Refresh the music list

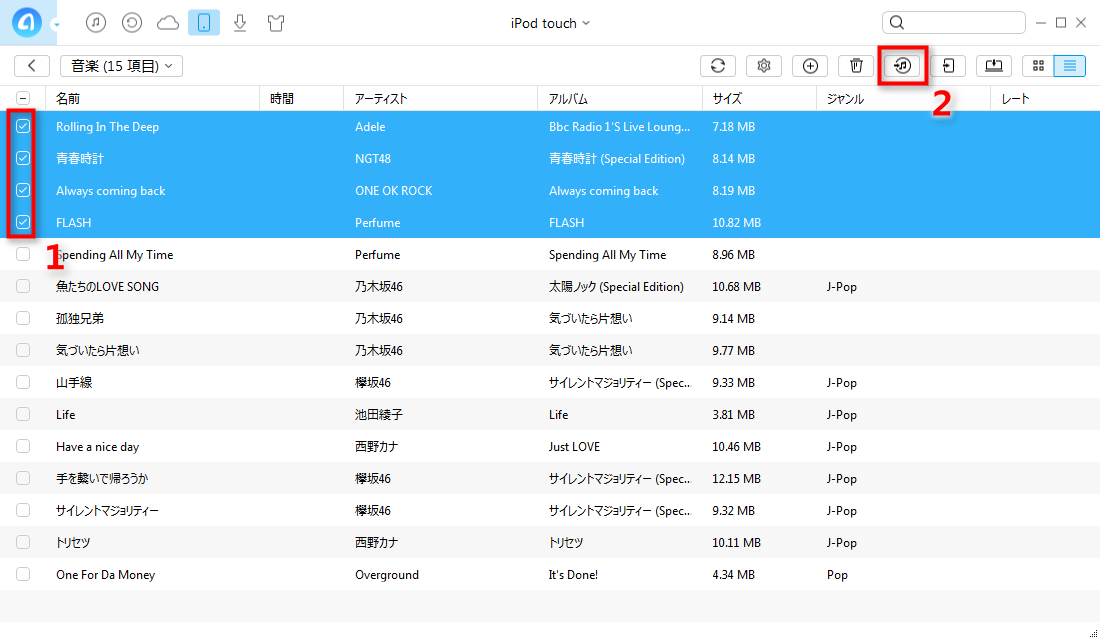pyautogui.click(x=718, y=65)
